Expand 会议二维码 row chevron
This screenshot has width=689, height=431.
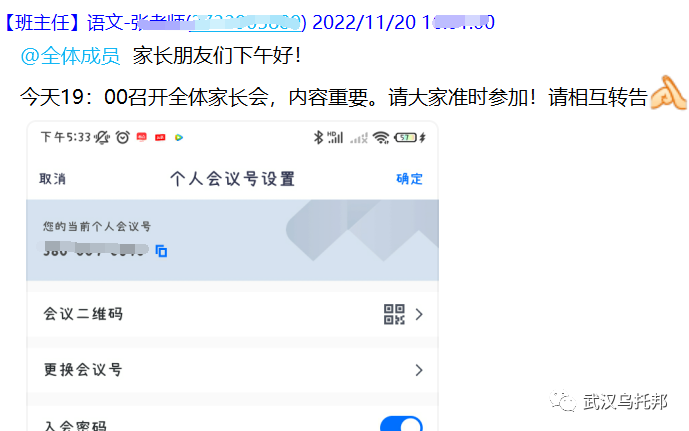419,314
